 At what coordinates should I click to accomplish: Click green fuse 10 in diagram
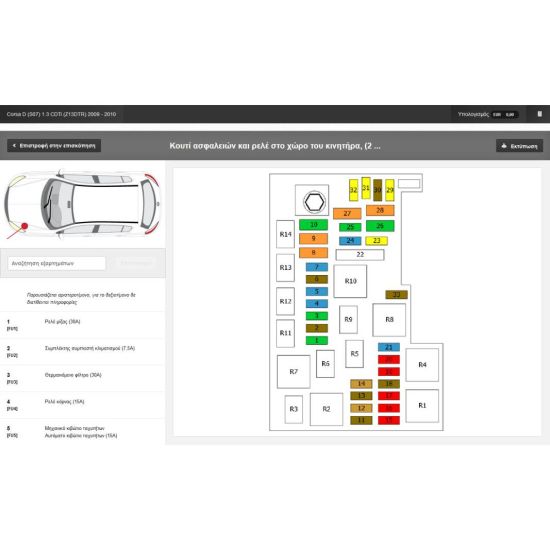[313, 224]
